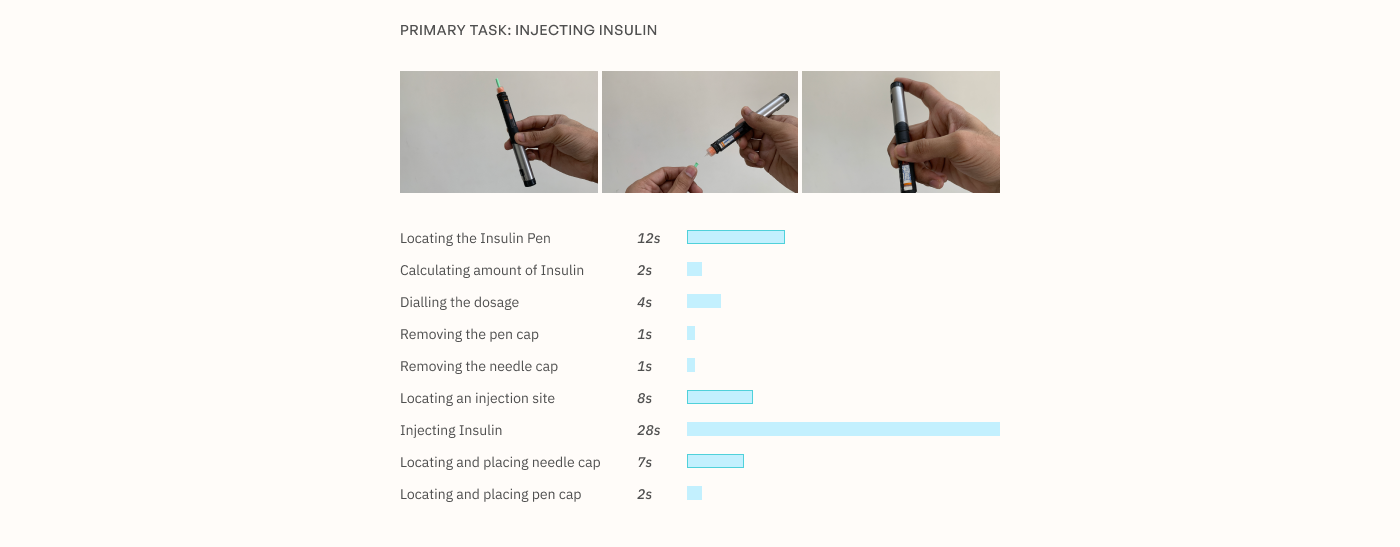The image size is (1400, 547).
Task: Click the first insulin pen photo
Action: [498, 132]
